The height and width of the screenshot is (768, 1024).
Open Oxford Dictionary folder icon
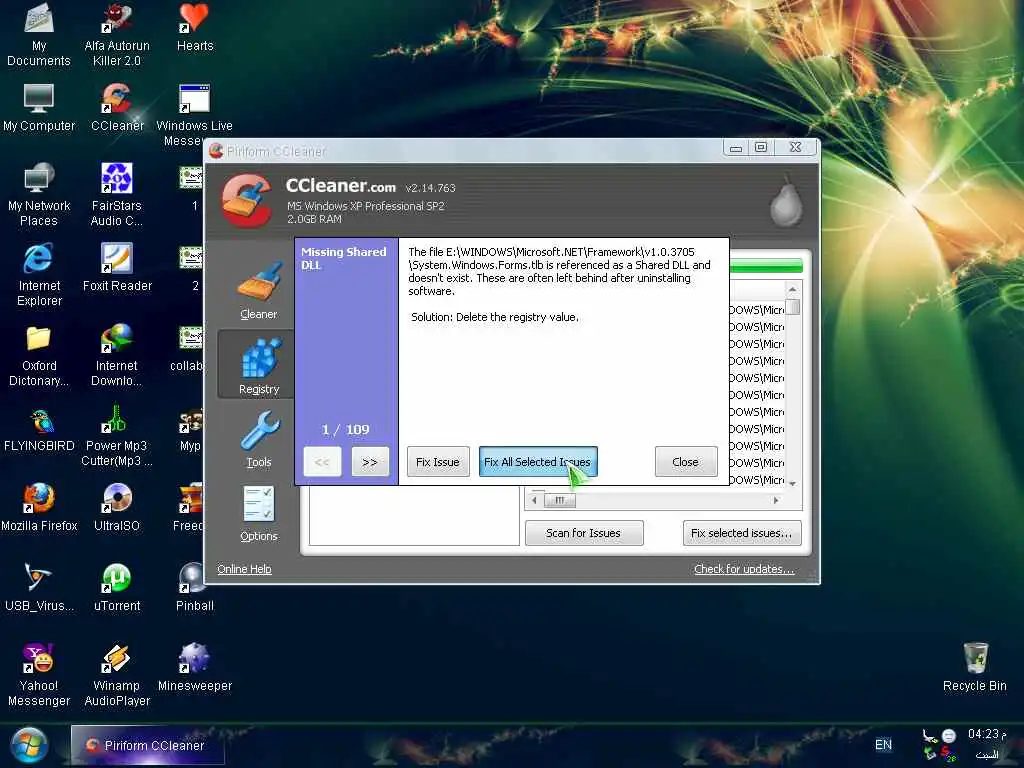click(39, 356)
